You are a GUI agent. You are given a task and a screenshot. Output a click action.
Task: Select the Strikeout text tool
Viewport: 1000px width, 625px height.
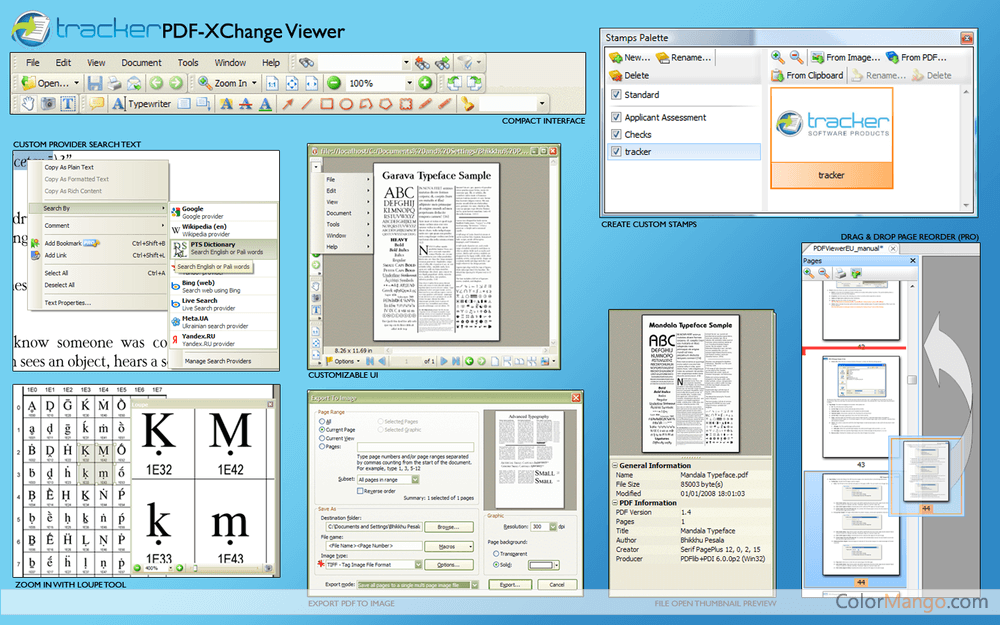point(246,103)
